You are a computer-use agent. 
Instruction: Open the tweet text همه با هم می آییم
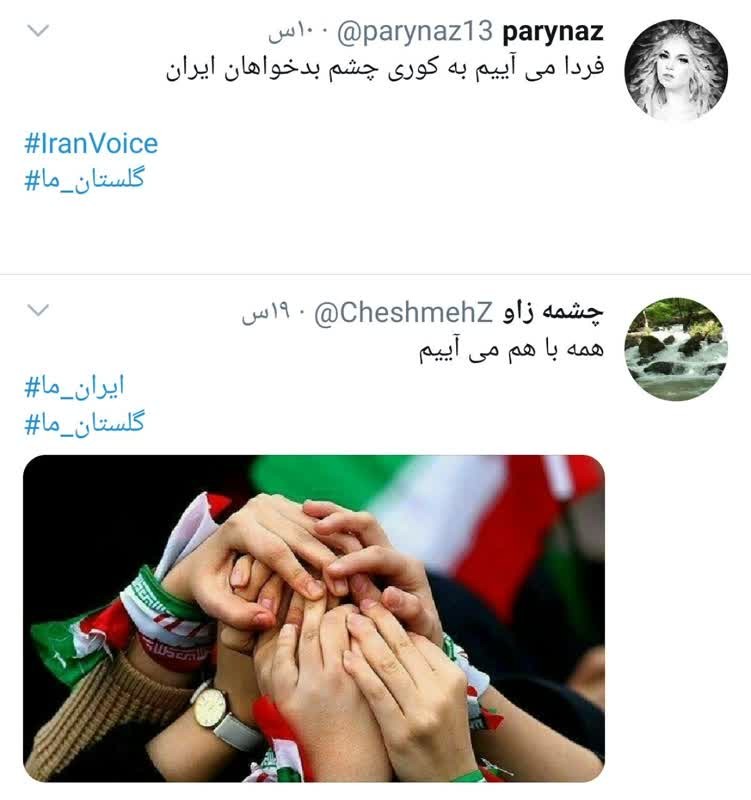click(x=511, y=350)
